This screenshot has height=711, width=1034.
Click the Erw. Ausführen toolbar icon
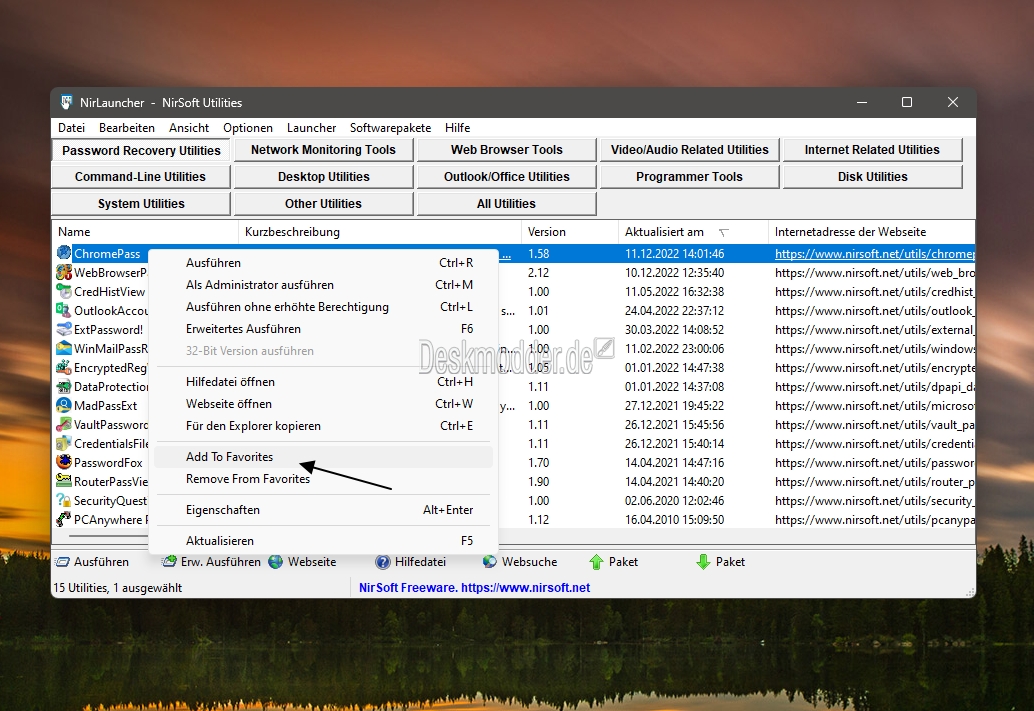169,562
